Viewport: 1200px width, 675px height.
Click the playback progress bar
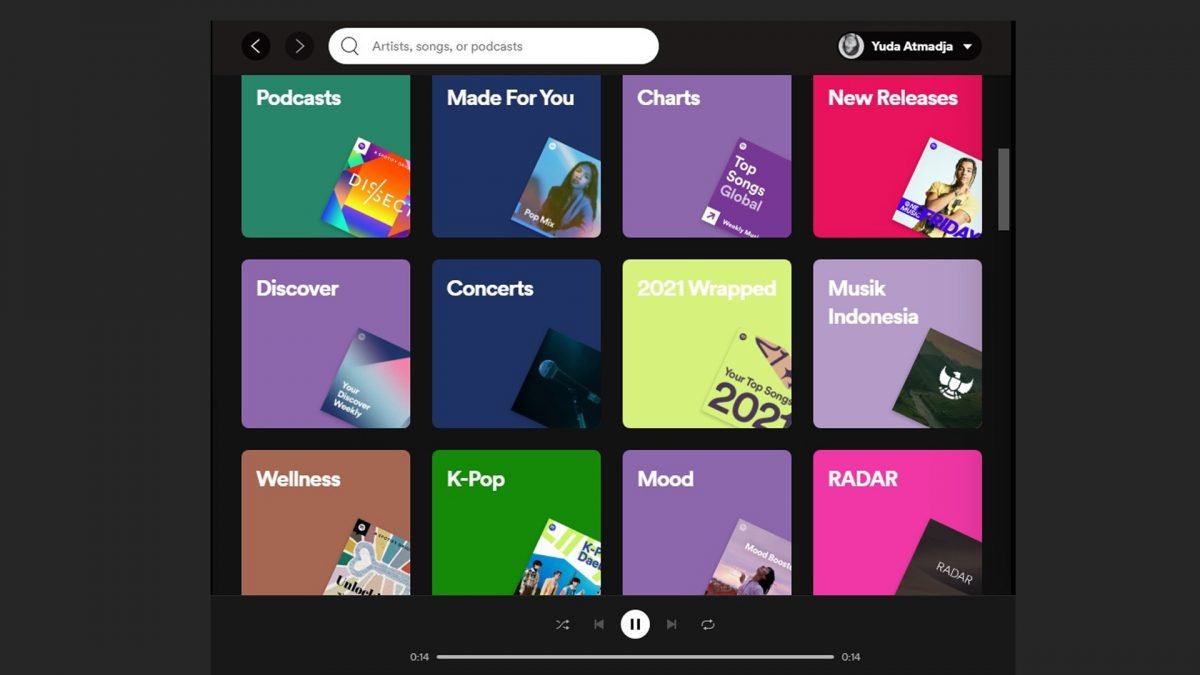coord(635,657)
